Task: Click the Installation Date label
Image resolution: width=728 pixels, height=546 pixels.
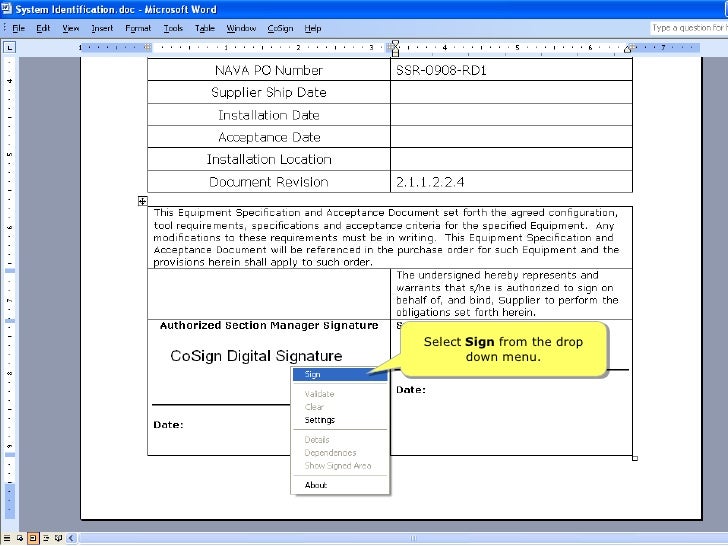Action: tap(269, 115)
